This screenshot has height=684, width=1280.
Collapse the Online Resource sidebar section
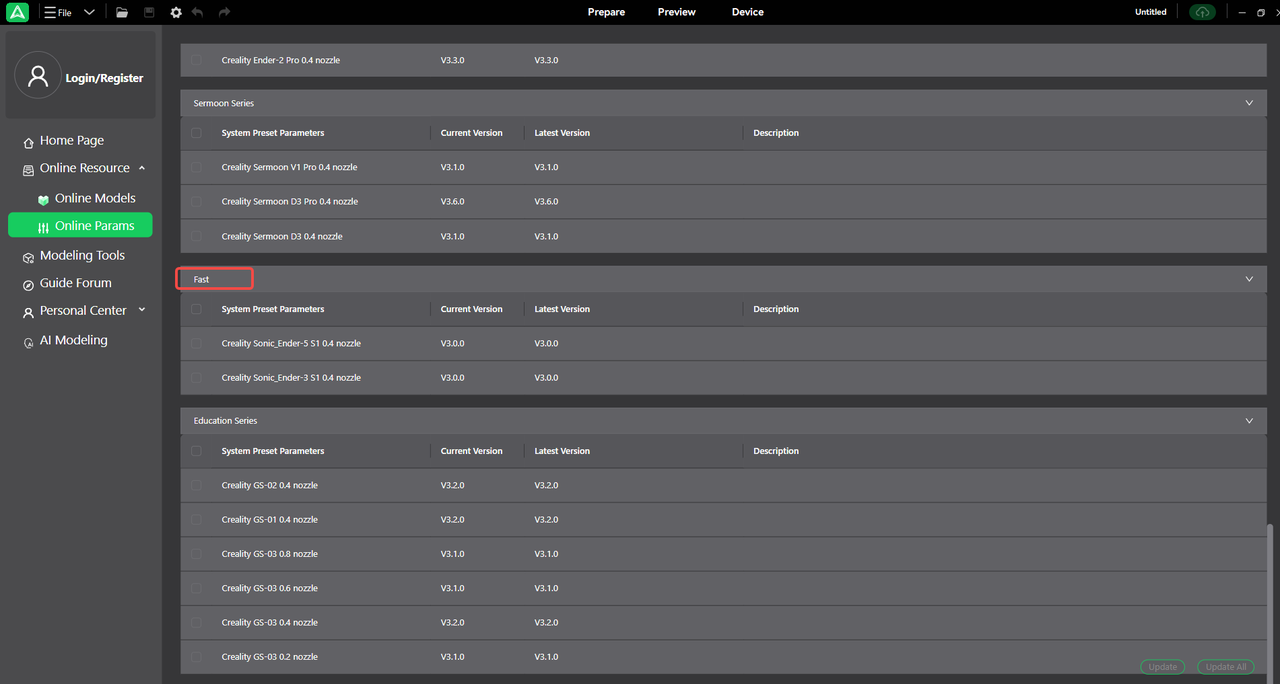pyautogui.click(x=142, y=168)
